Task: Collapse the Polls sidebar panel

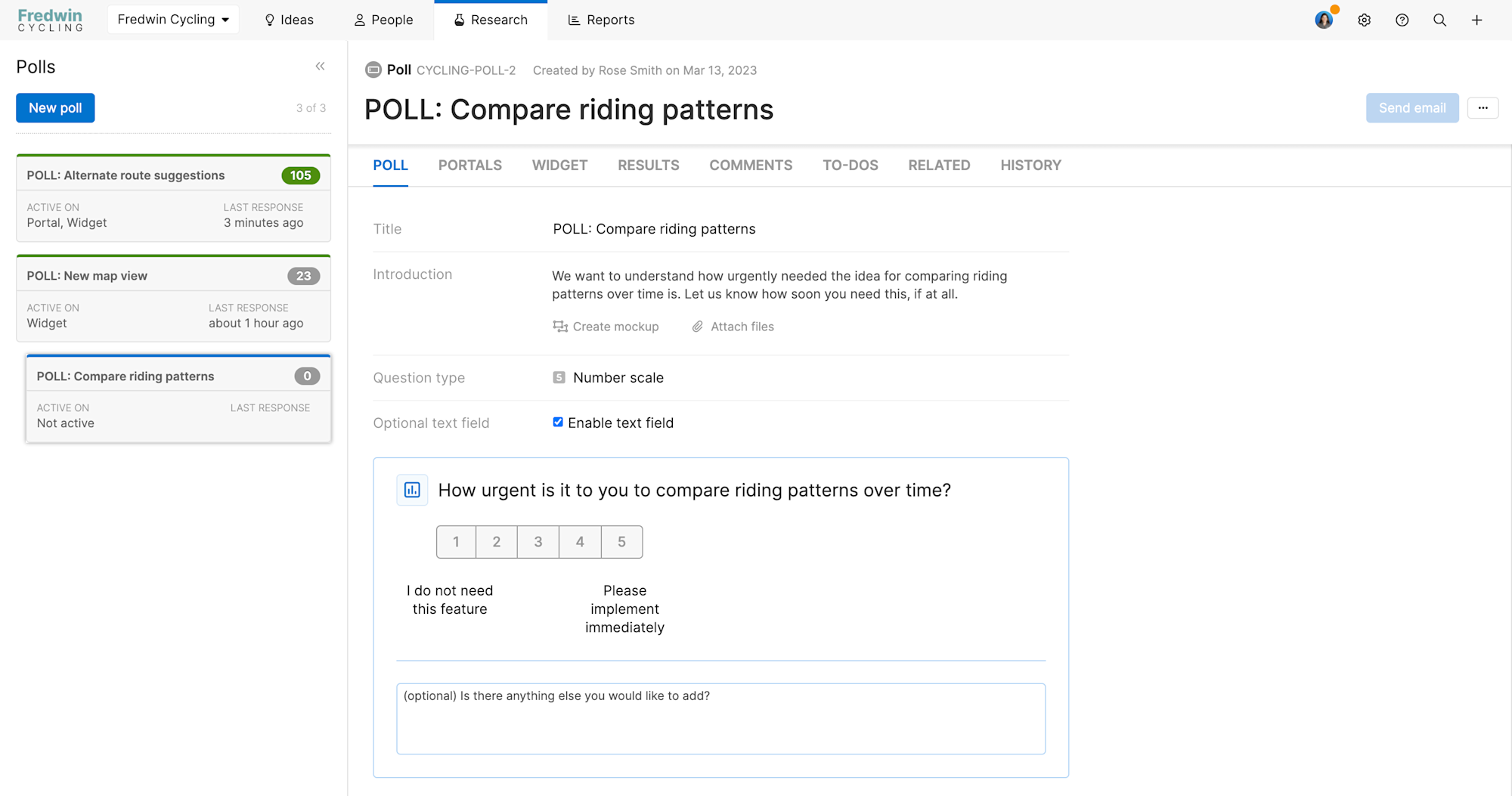Action: click(x=320, y=67)
